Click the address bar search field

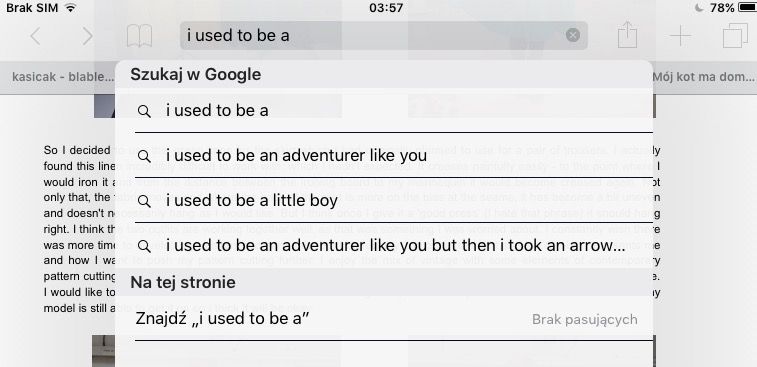(384, 36)
